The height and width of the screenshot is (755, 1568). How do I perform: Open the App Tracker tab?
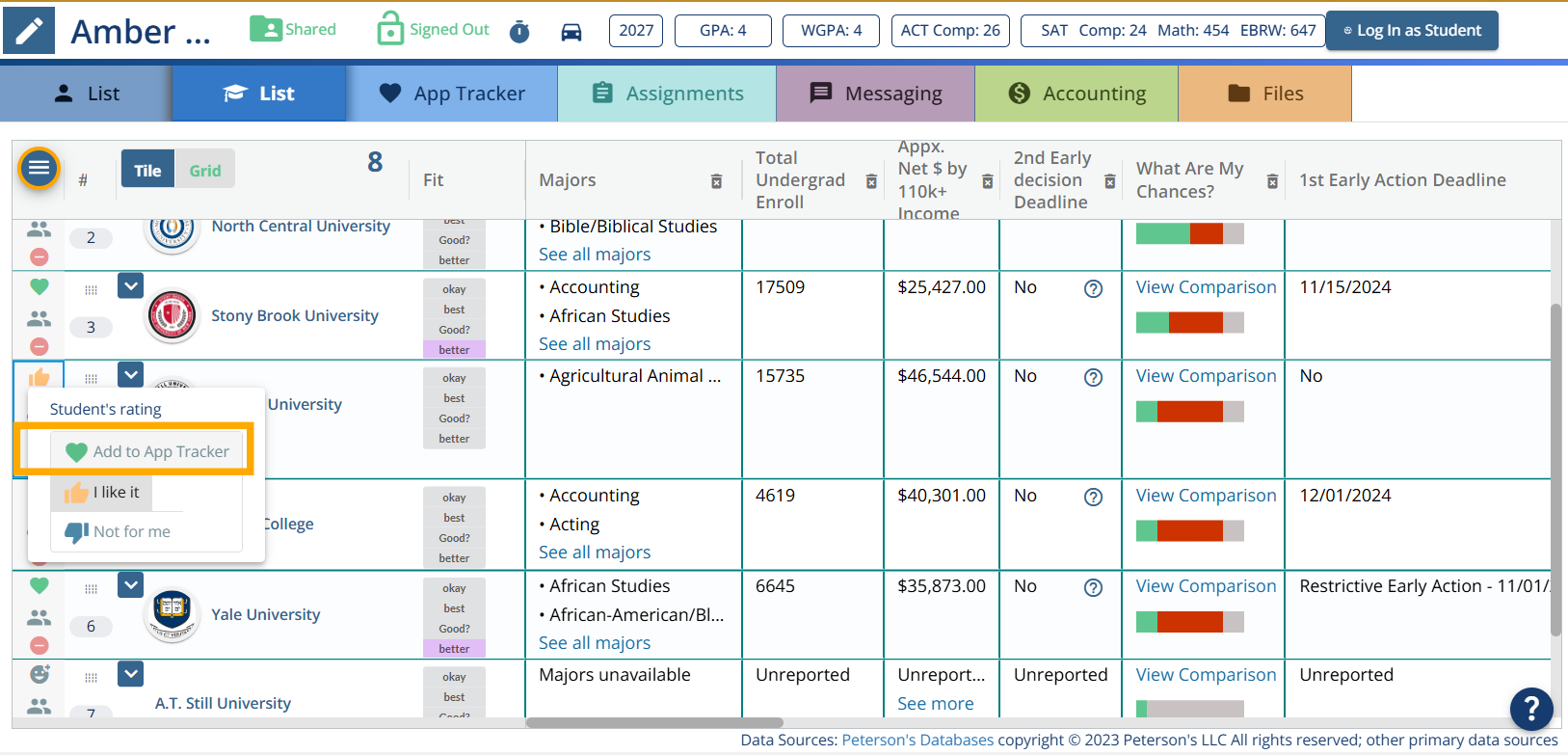pos(452,94)
